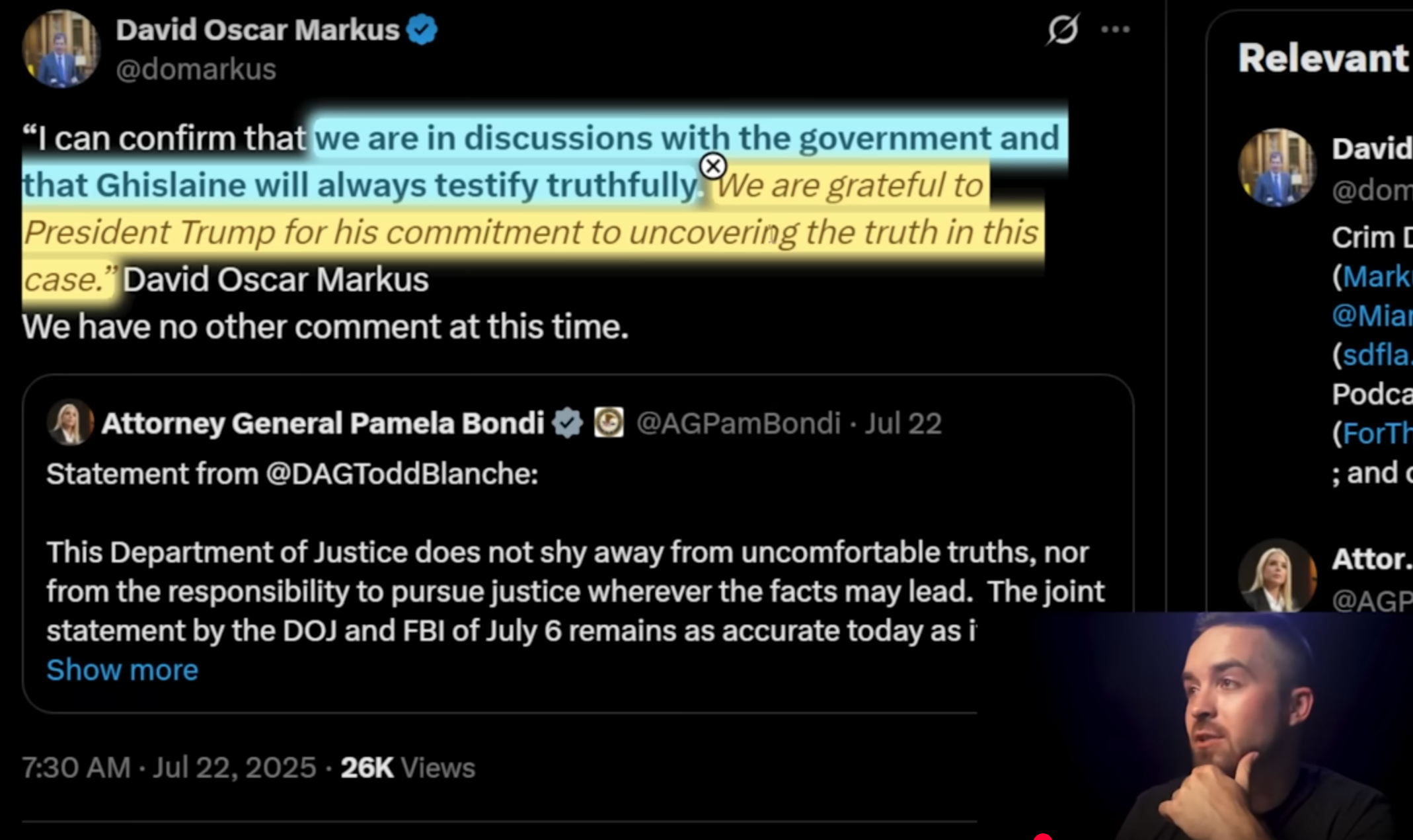This screenshot has width=1413, height=840.
Task: Click Pamela Bondi's gray verified badge
Action: (x=568, y=423)
